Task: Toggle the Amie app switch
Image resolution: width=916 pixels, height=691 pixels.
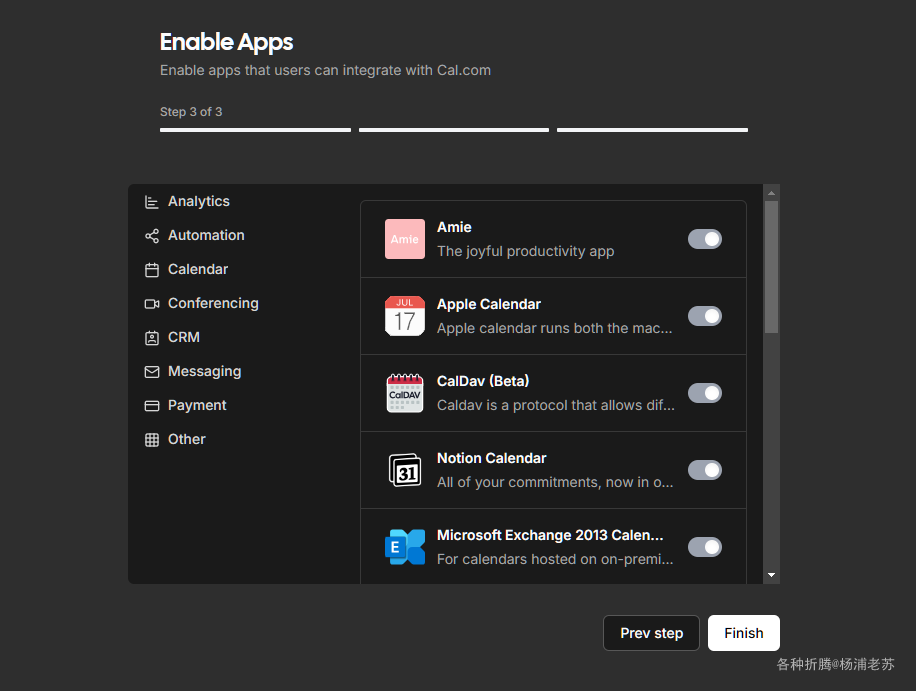Action: pyautogui.click(x=705, y=239)
